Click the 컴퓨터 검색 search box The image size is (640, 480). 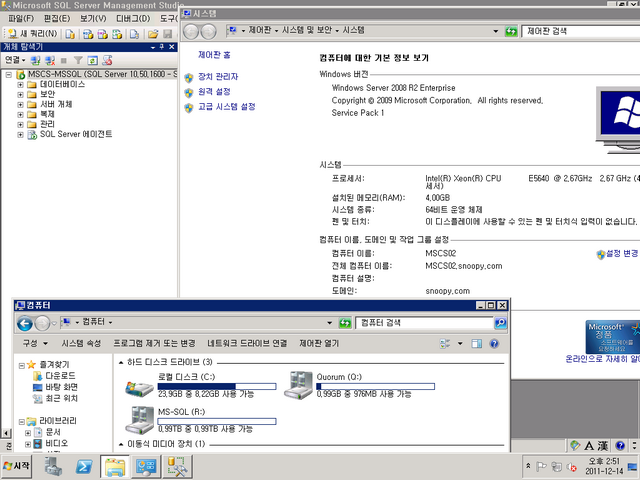pos(424,323)
